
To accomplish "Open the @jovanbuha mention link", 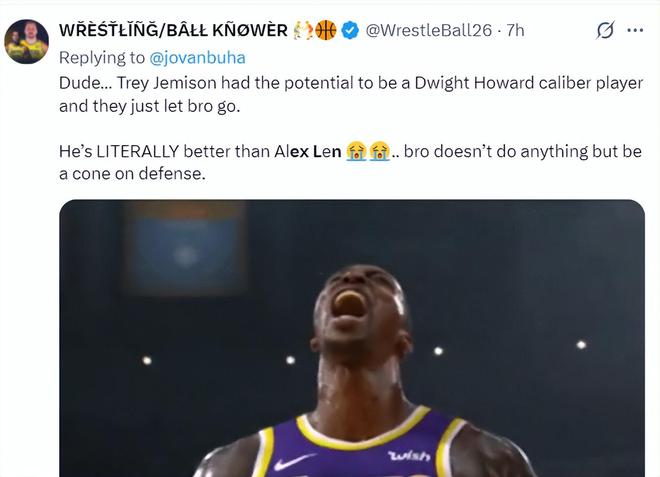I will click(199, 57).
